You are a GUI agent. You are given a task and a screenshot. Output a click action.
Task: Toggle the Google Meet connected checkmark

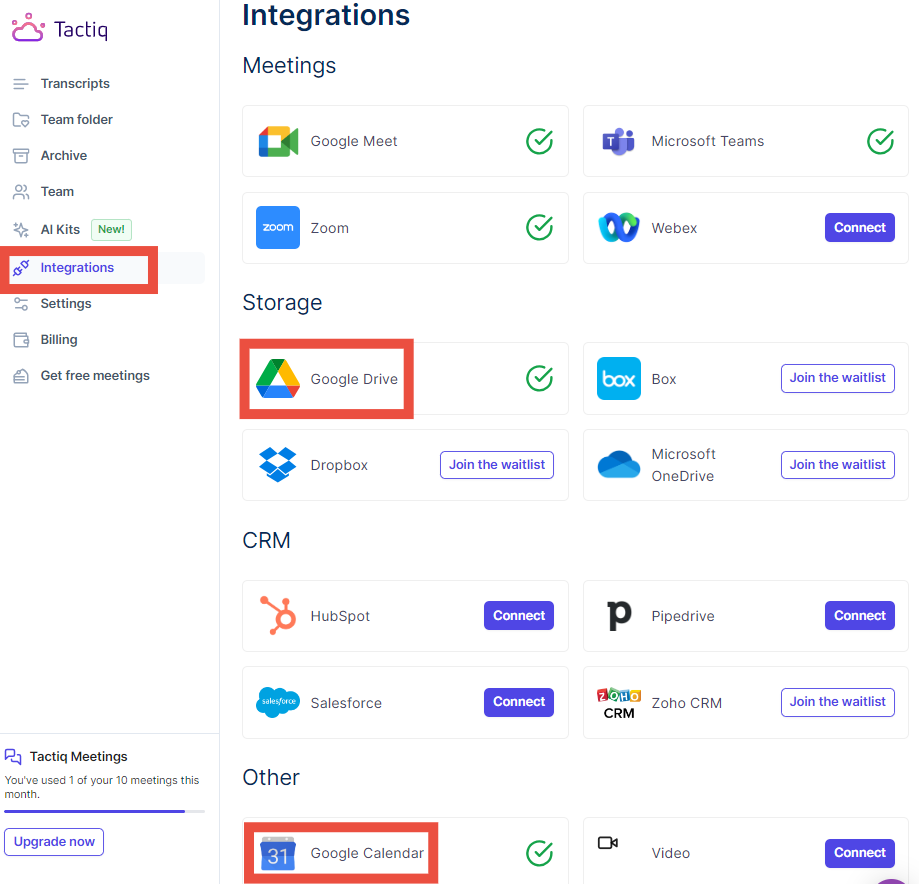(540, 142)
